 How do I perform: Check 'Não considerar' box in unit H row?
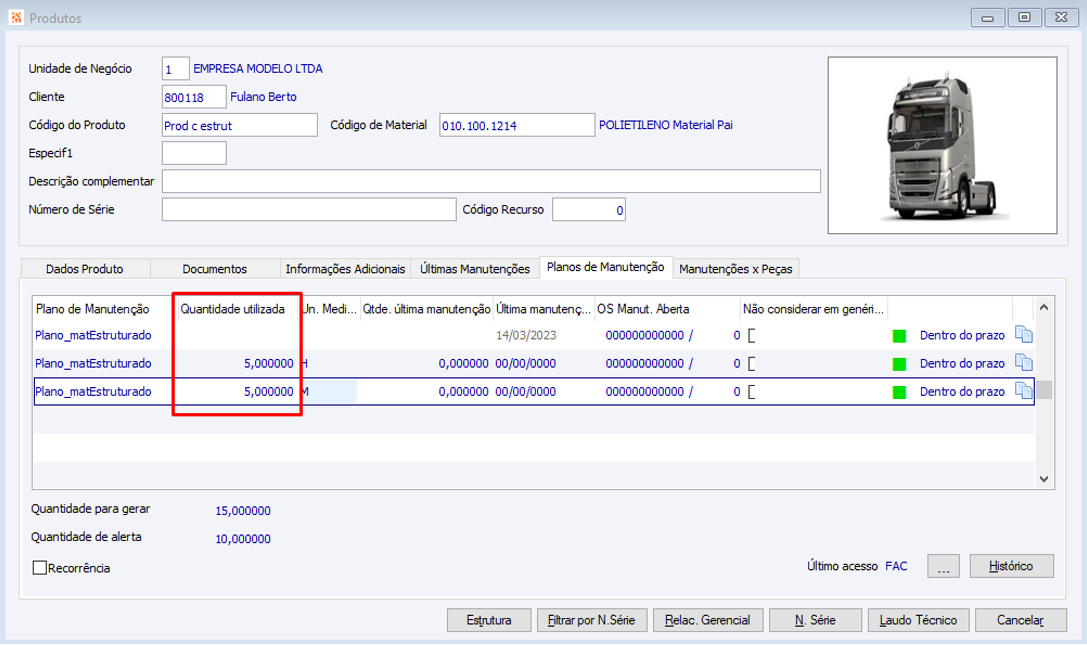(751, 363)
